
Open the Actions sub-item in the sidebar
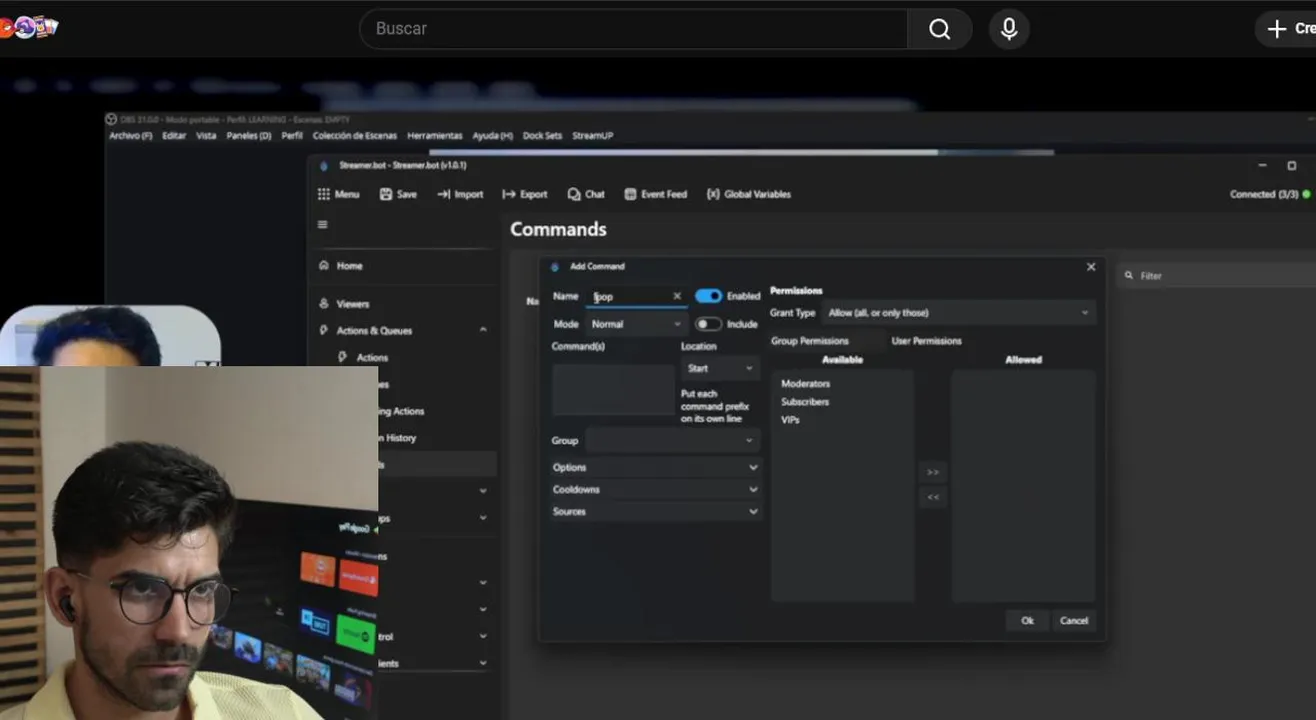[x=363, y=357]
